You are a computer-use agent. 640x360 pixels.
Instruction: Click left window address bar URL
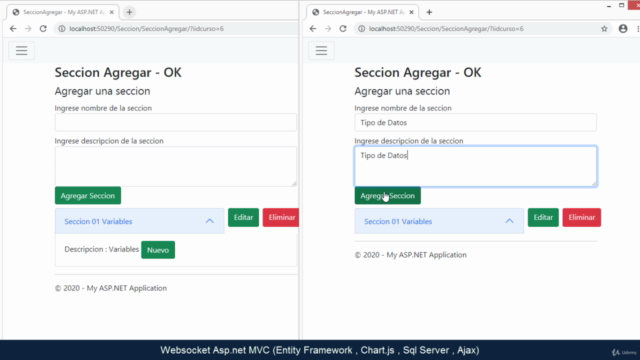(146, 29)
